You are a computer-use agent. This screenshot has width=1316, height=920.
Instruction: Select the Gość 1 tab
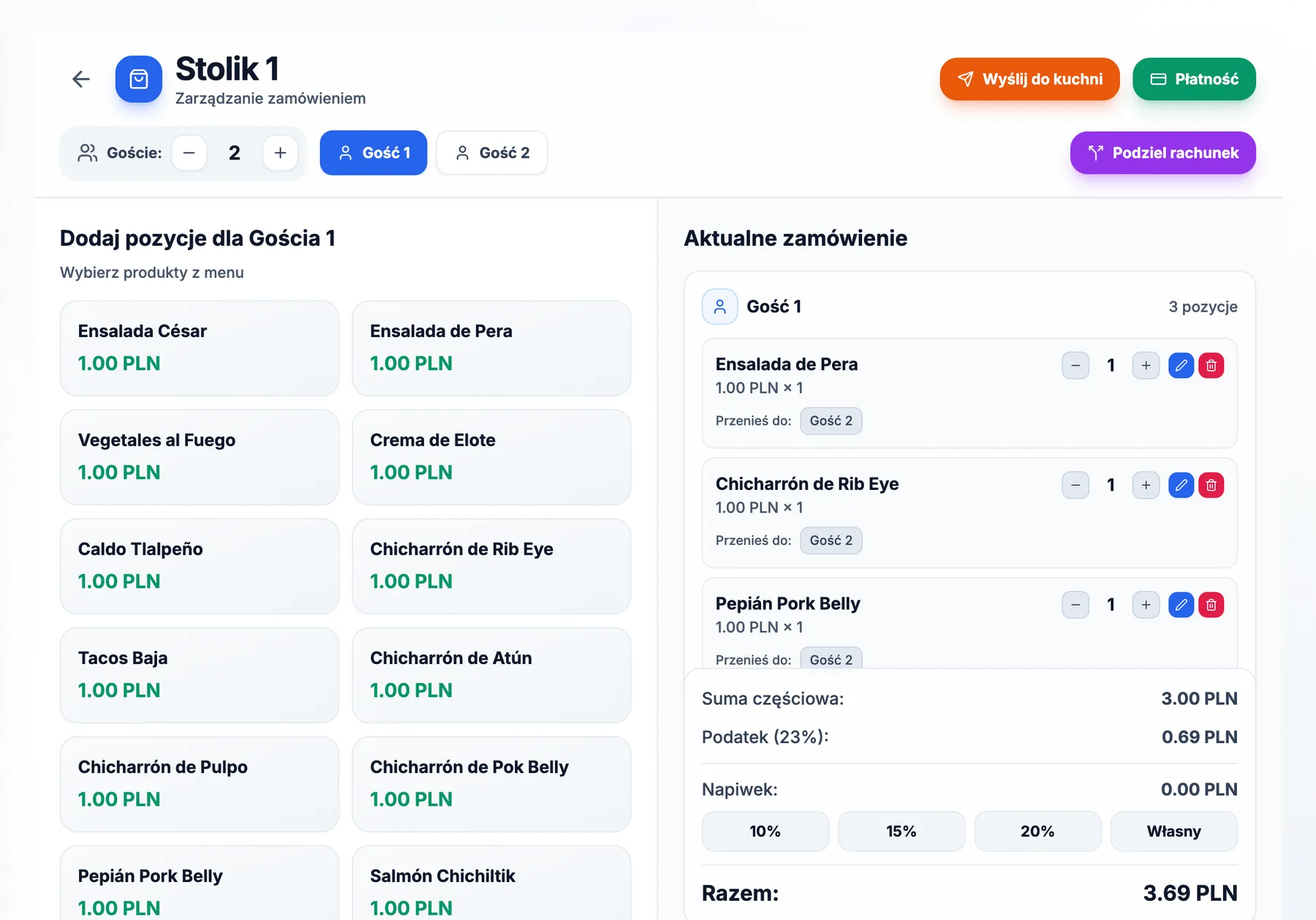[374, 153]
